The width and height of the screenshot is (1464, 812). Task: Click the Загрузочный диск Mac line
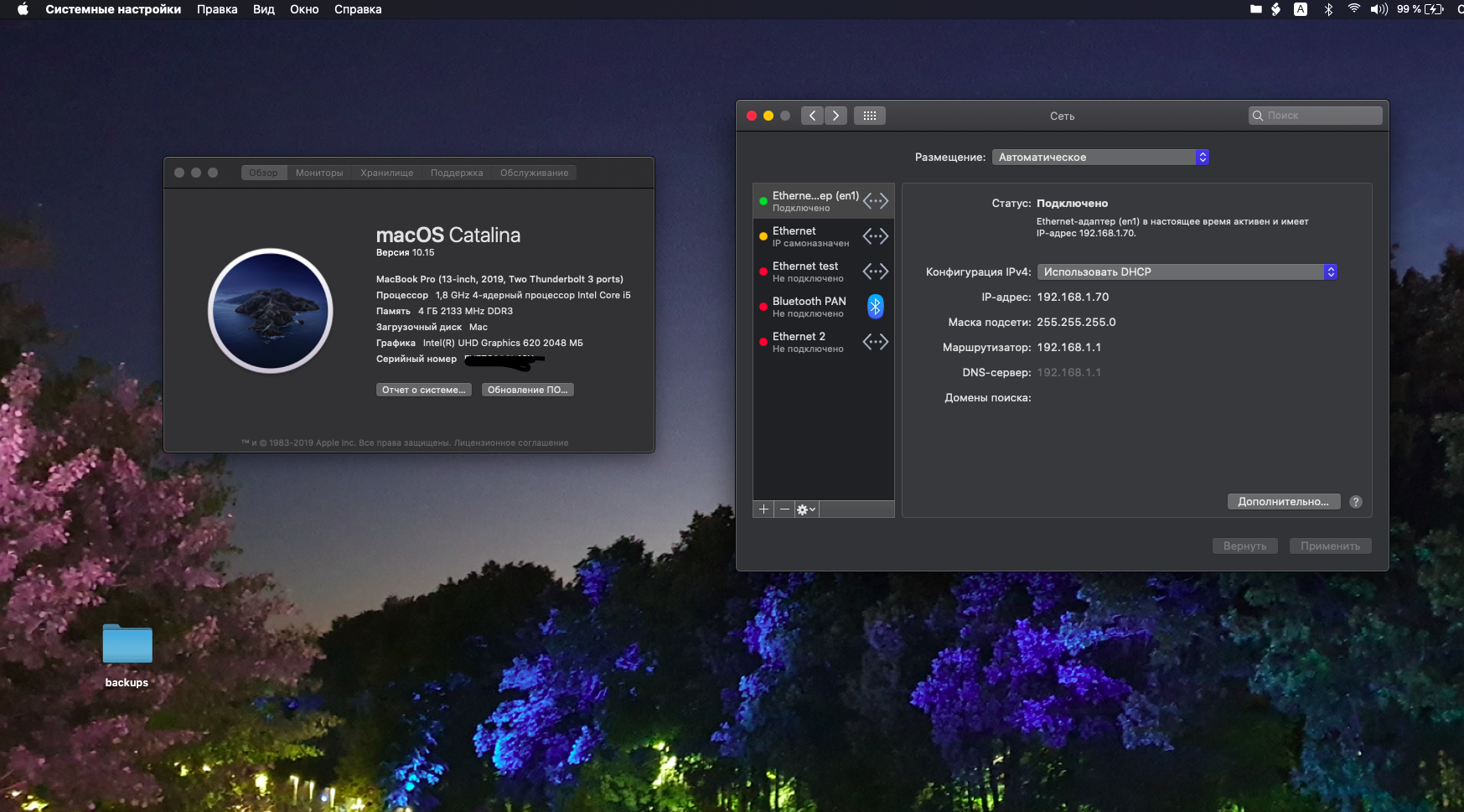click(432, 327)
